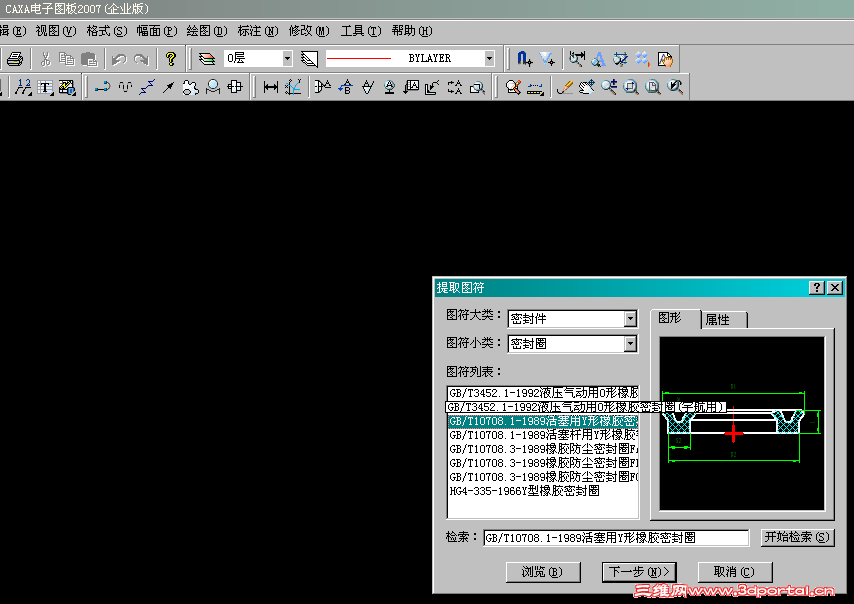Click the Print icon in toolbar
854x604 pixels.
(15, 58)
